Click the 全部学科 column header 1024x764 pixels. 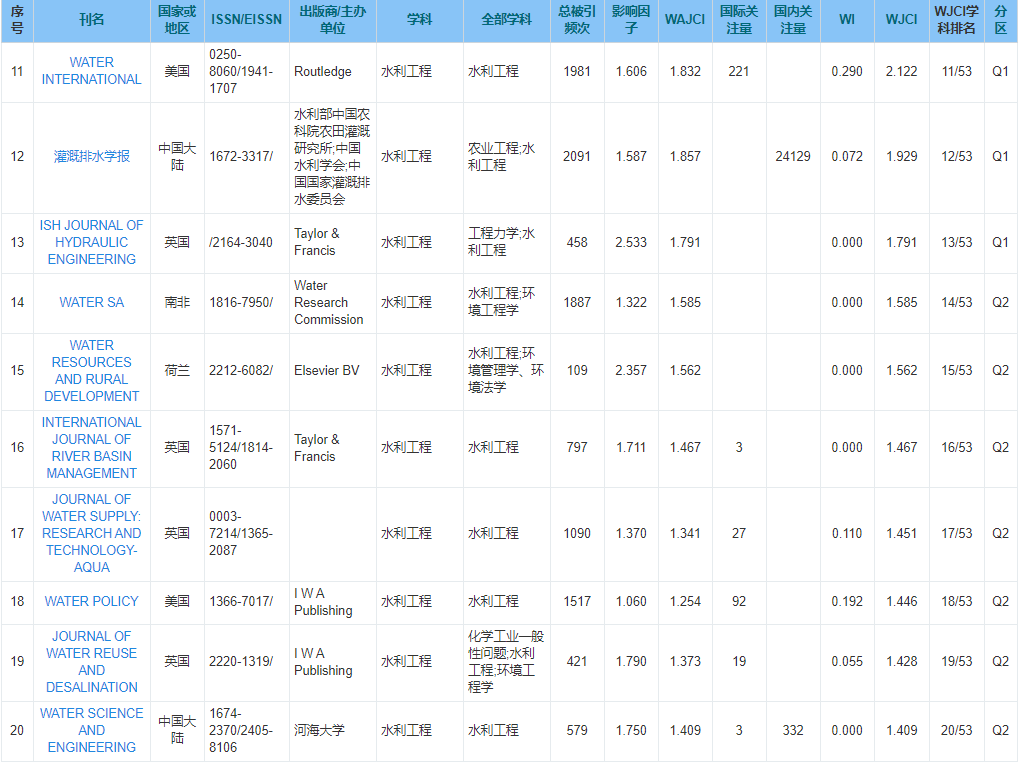[506, 20]
